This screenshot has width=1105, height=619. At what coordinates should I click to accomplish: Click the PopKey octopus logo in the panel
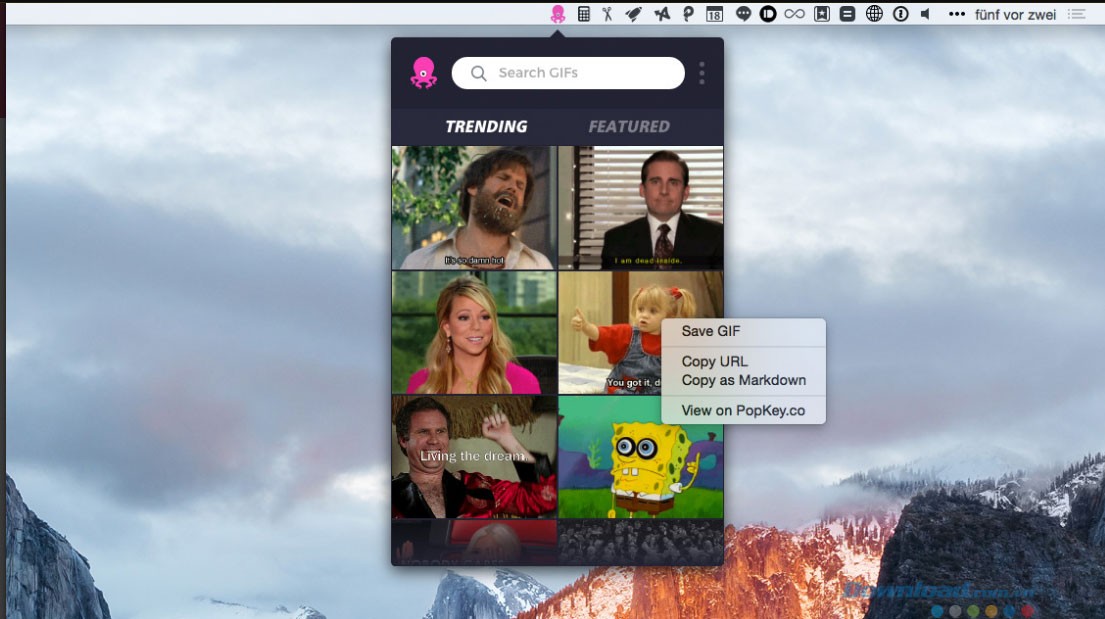click(x=423, y=73)
